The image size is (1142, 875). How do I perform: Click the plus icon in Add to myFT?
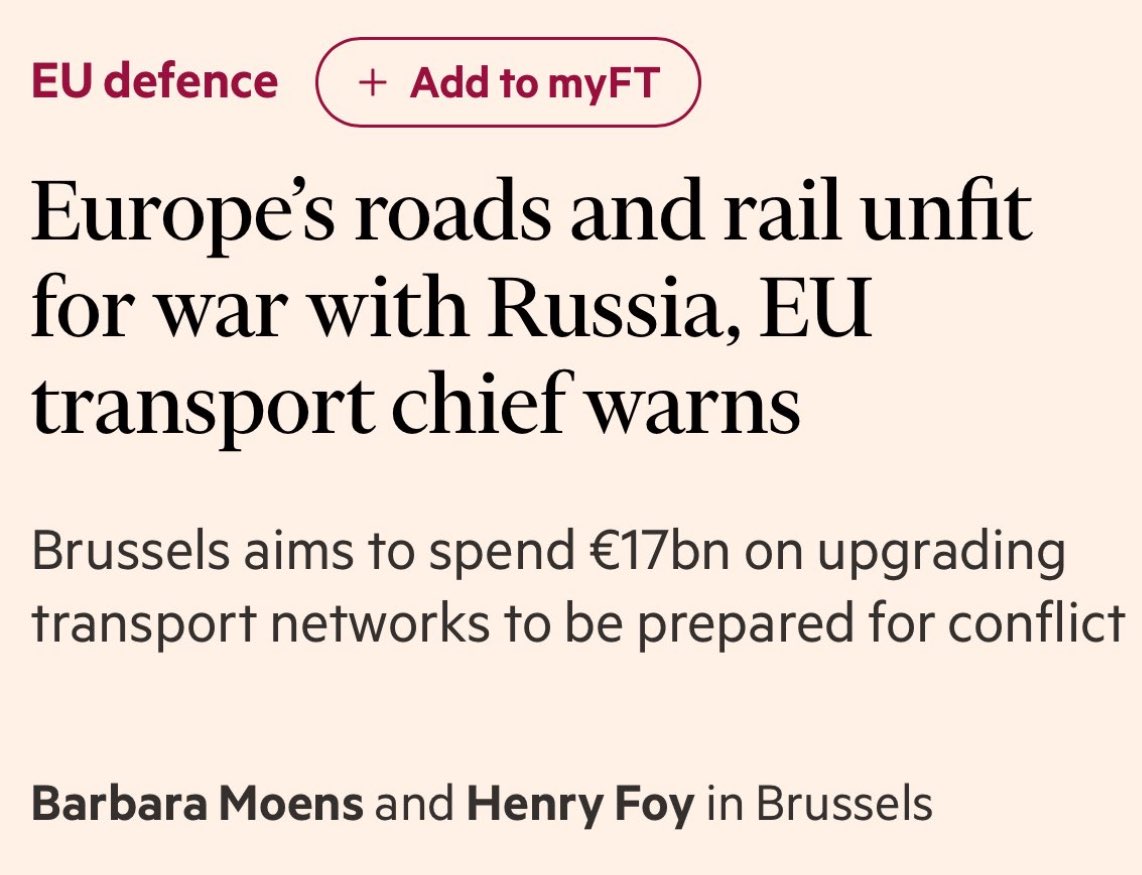[371, 82]
